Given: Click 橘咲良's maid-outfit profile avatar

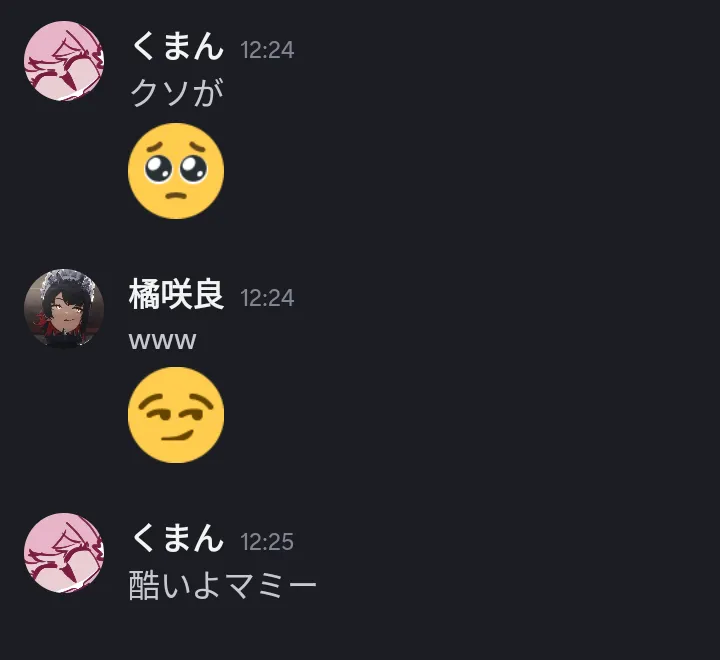Looking at the screenshot, I should click(x=64, y=309).
